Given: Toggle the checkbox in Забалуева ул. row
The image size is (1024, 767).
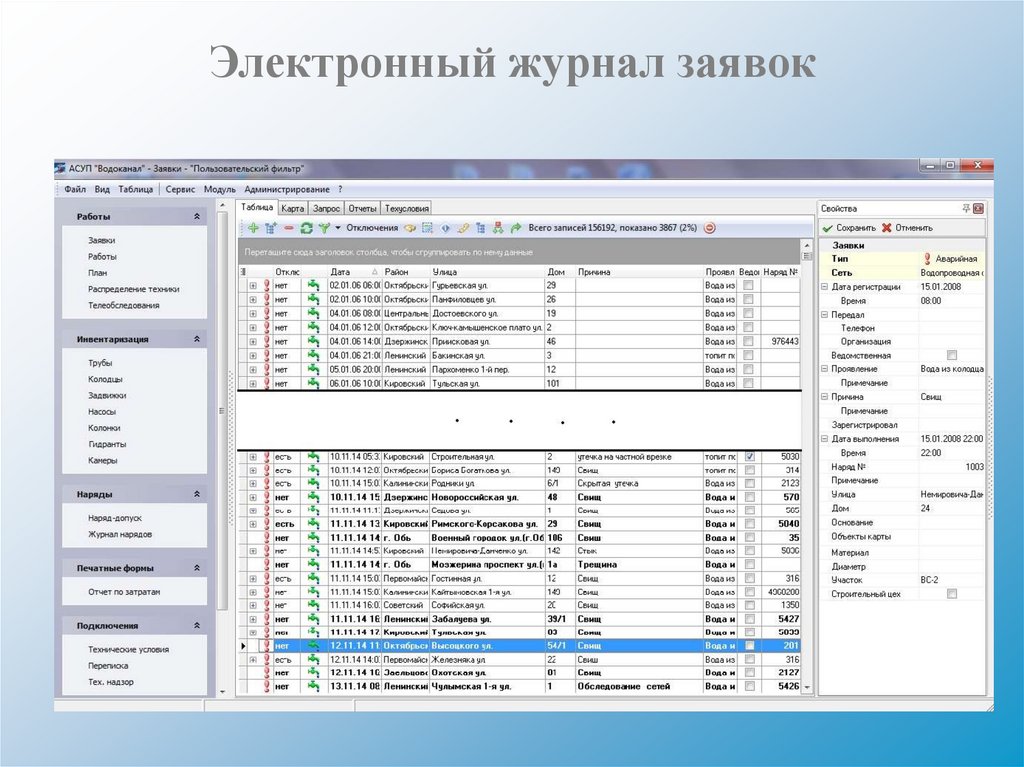Looking at the screenshot, I should (749, 619).
